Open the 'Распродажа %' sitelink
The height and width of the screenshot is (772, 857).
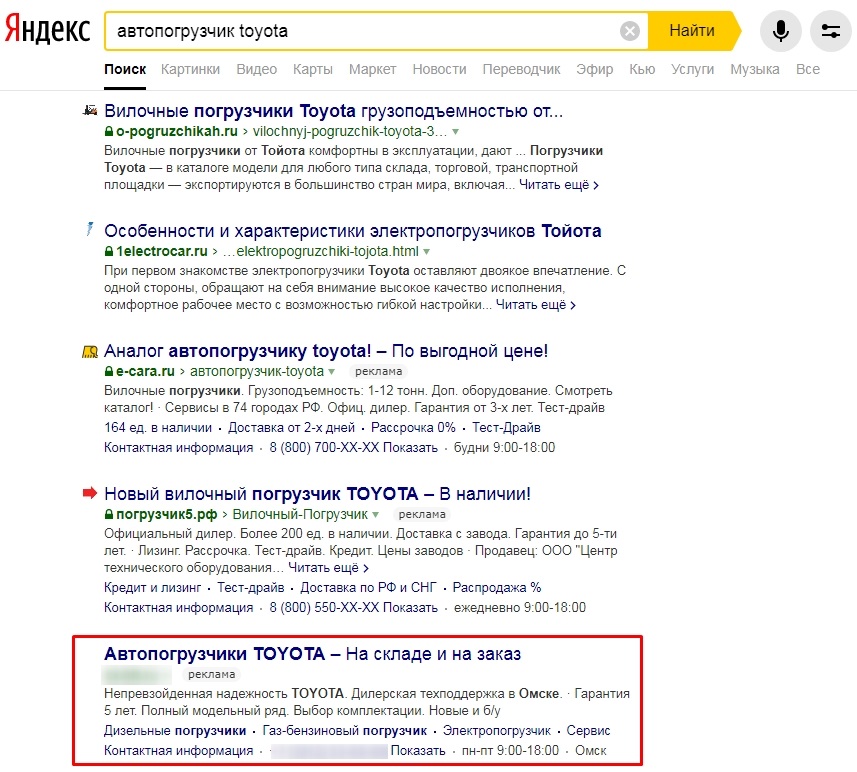coord(497,587)
